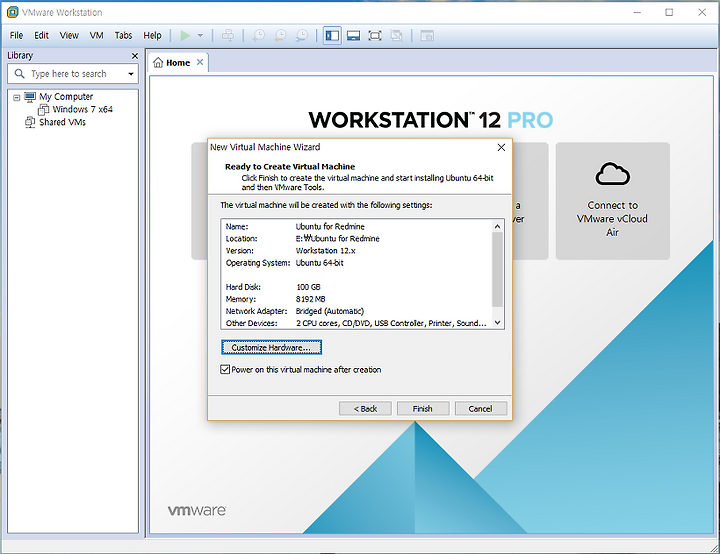Select My Computer in the library
720x554 pixels.
pyautogui.click(x=66, y=97)
